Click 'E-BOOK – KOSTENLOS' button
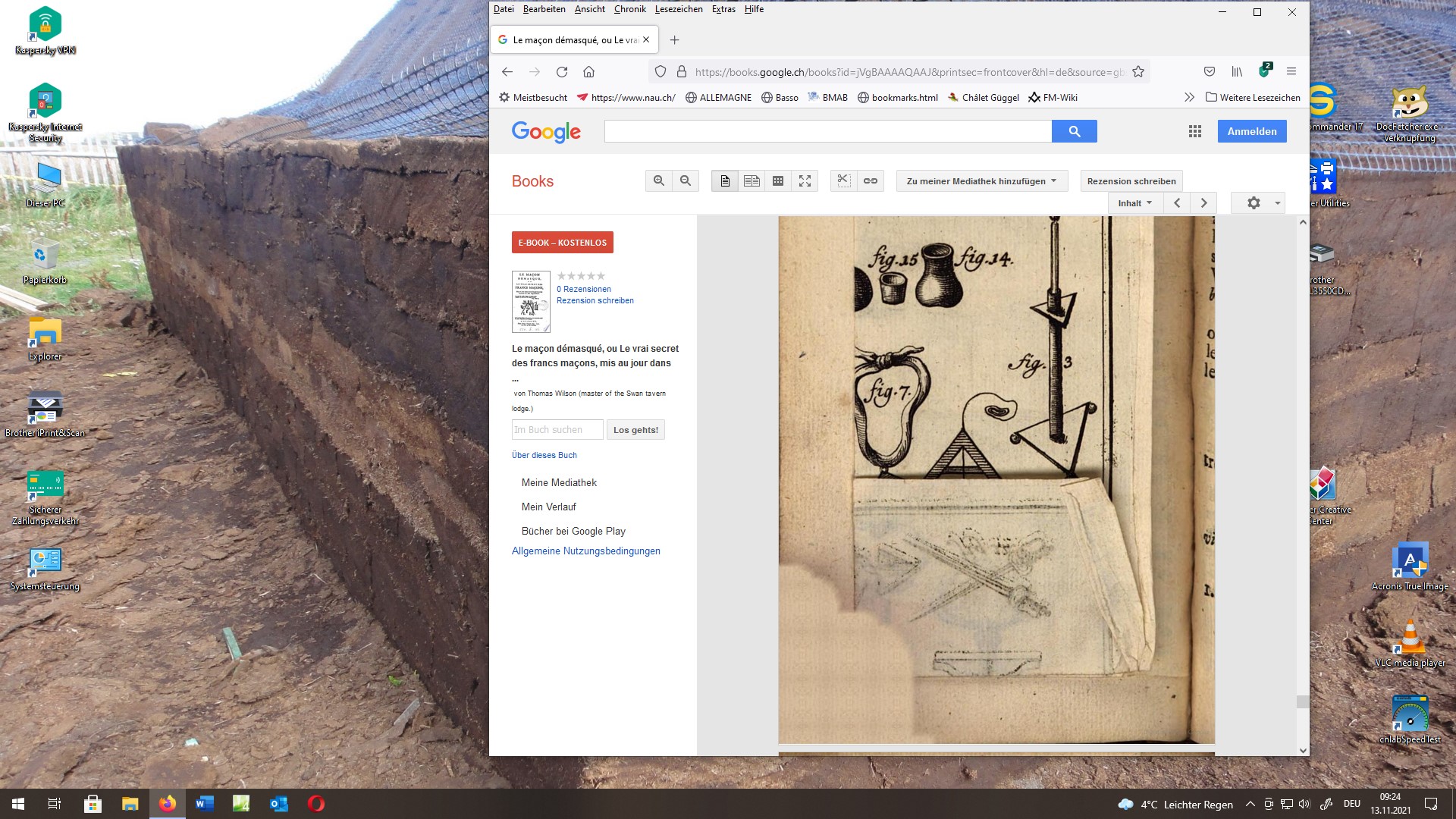The height and width of the screenshot is (819, 1456). coord(563,243)
